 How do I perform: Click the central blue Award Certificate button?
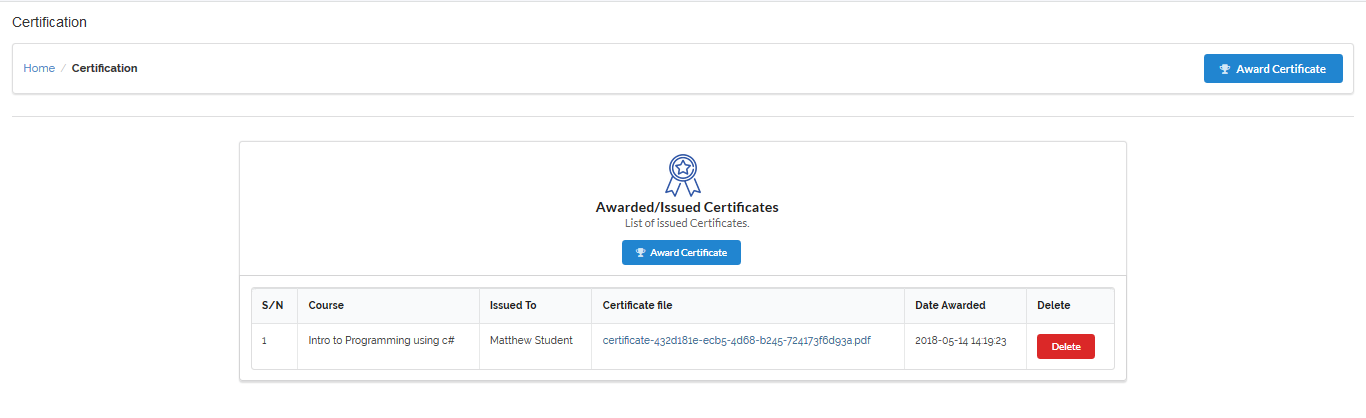681,252
